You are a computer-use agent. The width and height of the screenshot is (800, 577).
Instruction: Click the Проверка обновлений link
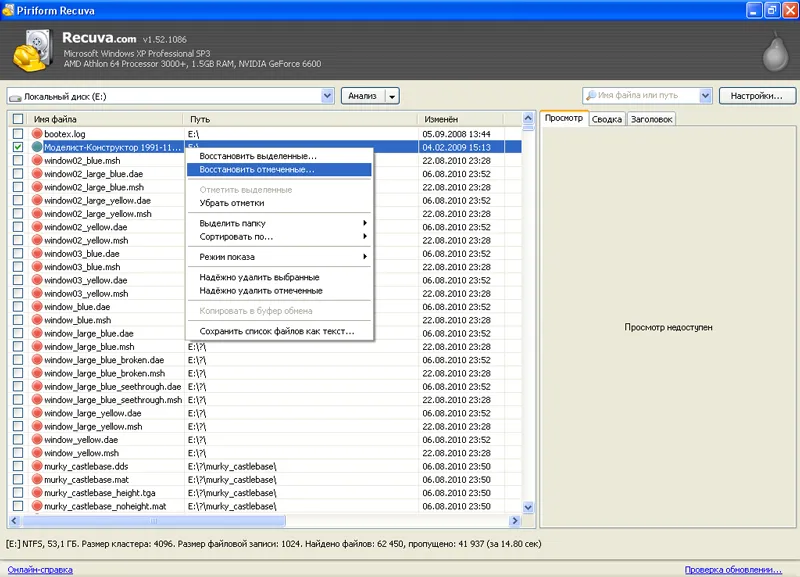(733, 570)
